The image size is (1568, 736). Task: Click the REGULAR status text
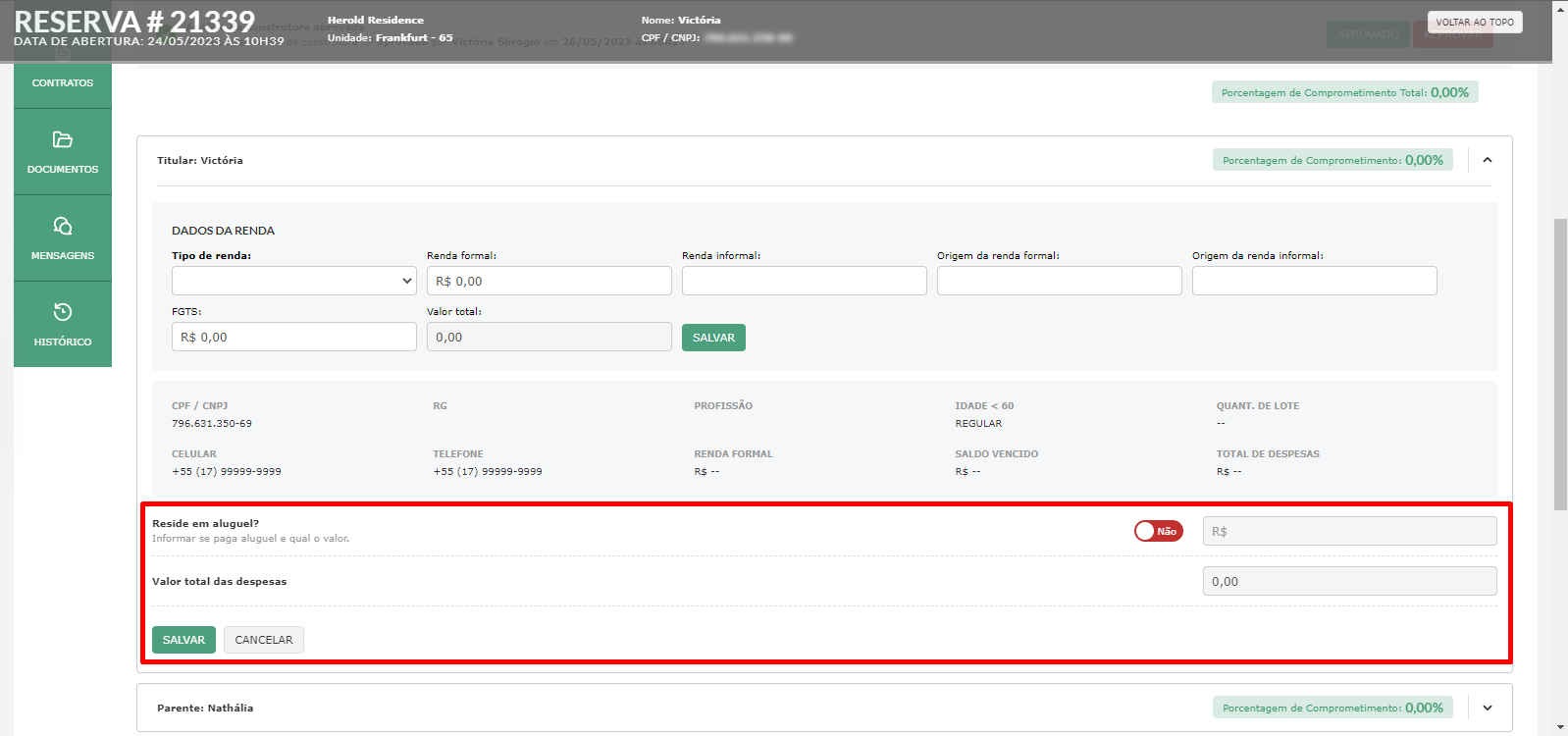(978, 424)
